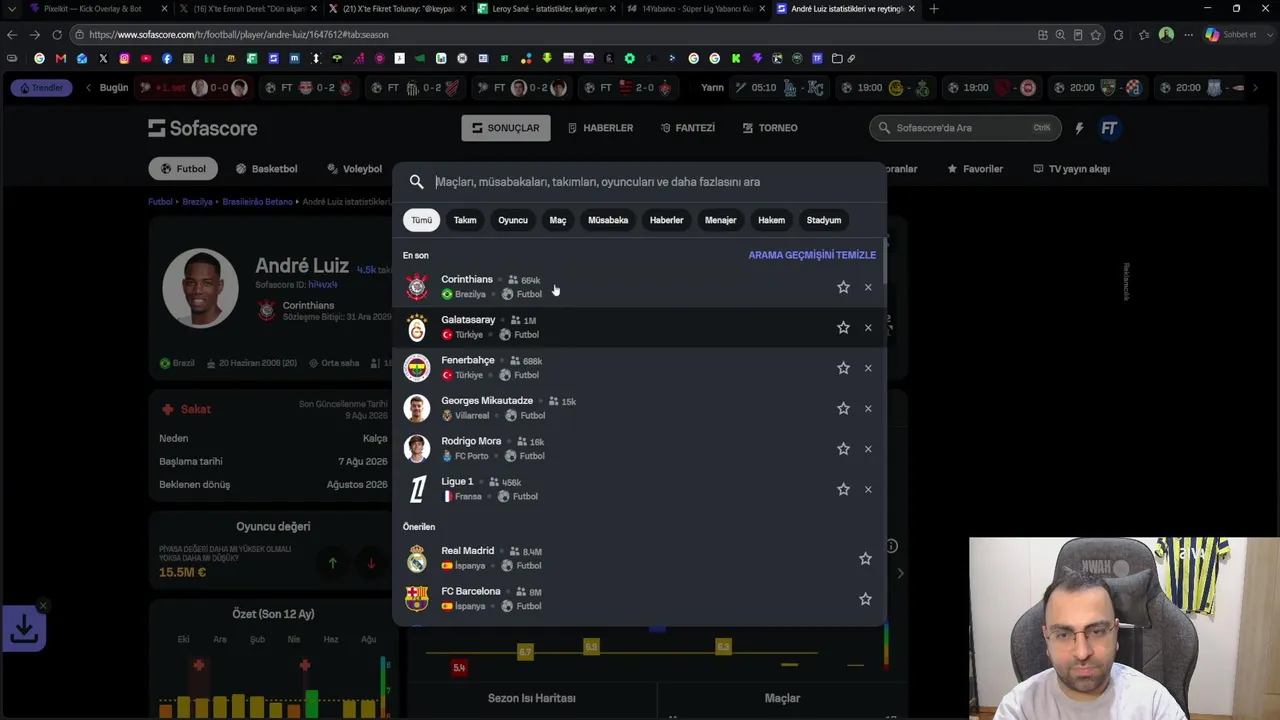This screenshot has height=720, width=1280.
Task: Go back to the previous page
Action: click(x=12, y=34)
